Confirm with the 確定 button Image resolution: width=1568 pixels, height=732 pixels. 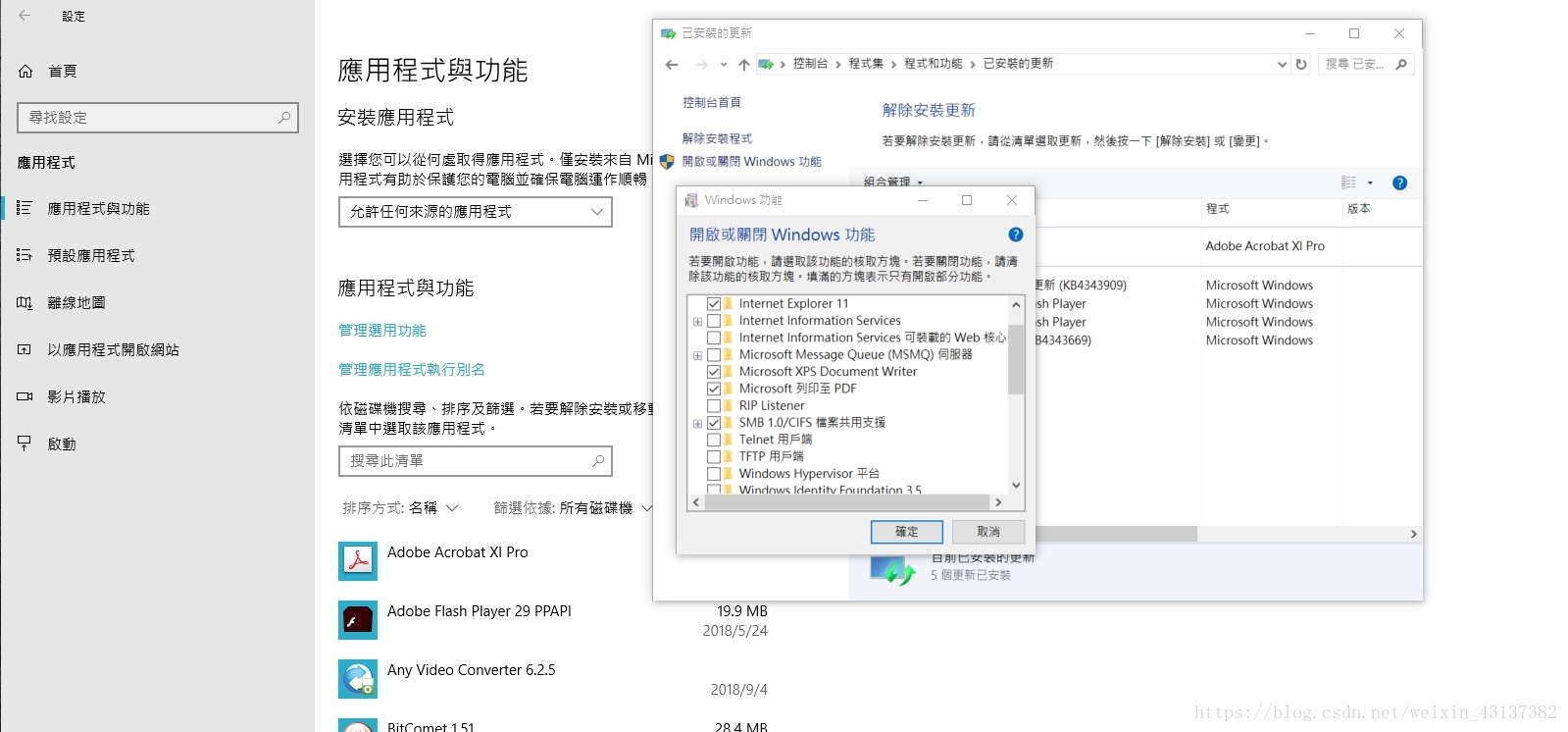pyautogui.click(x=907, y=532)
